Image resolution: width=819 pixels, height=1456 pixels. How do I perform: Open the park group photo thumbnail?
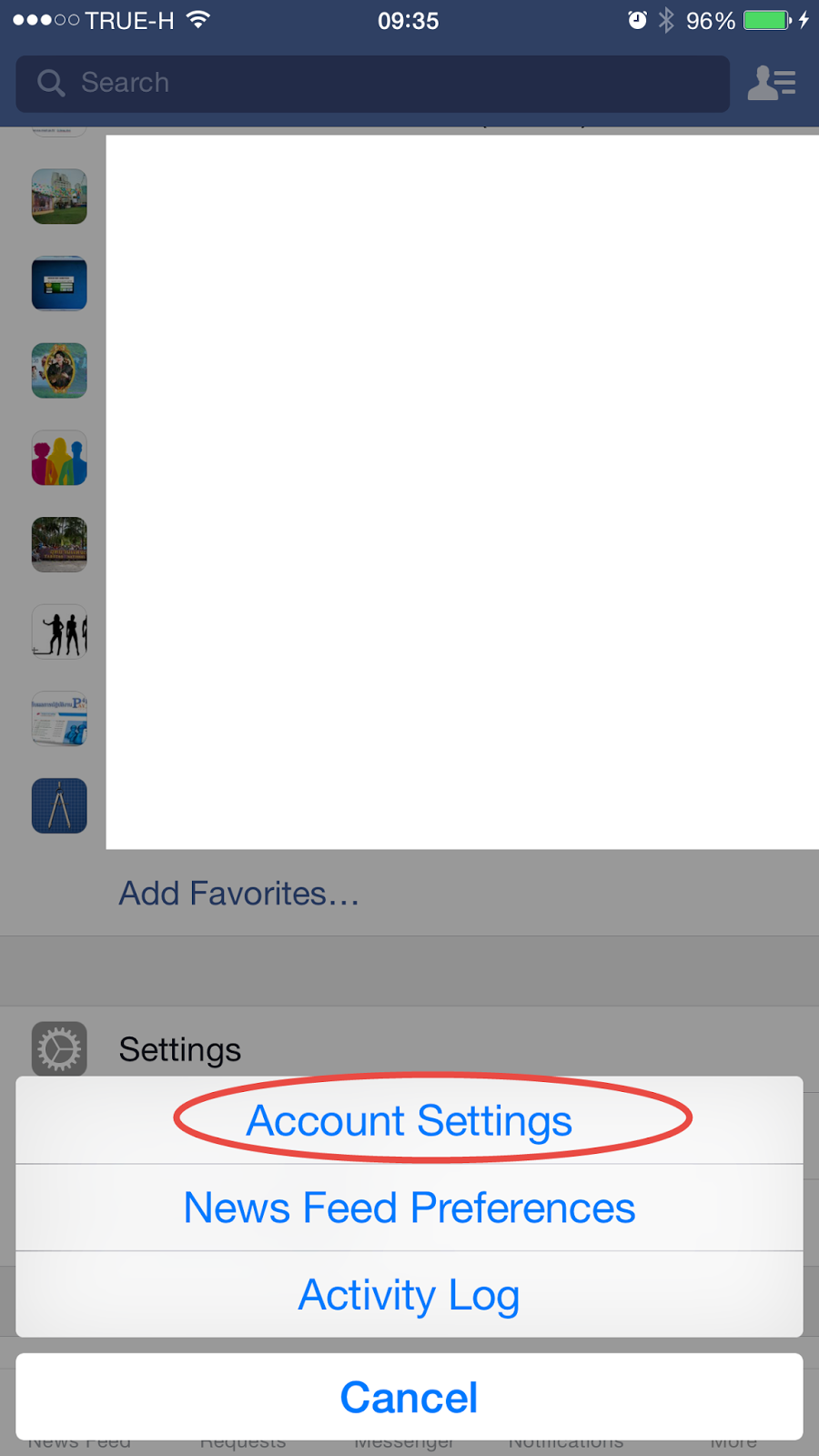point(59,544)
